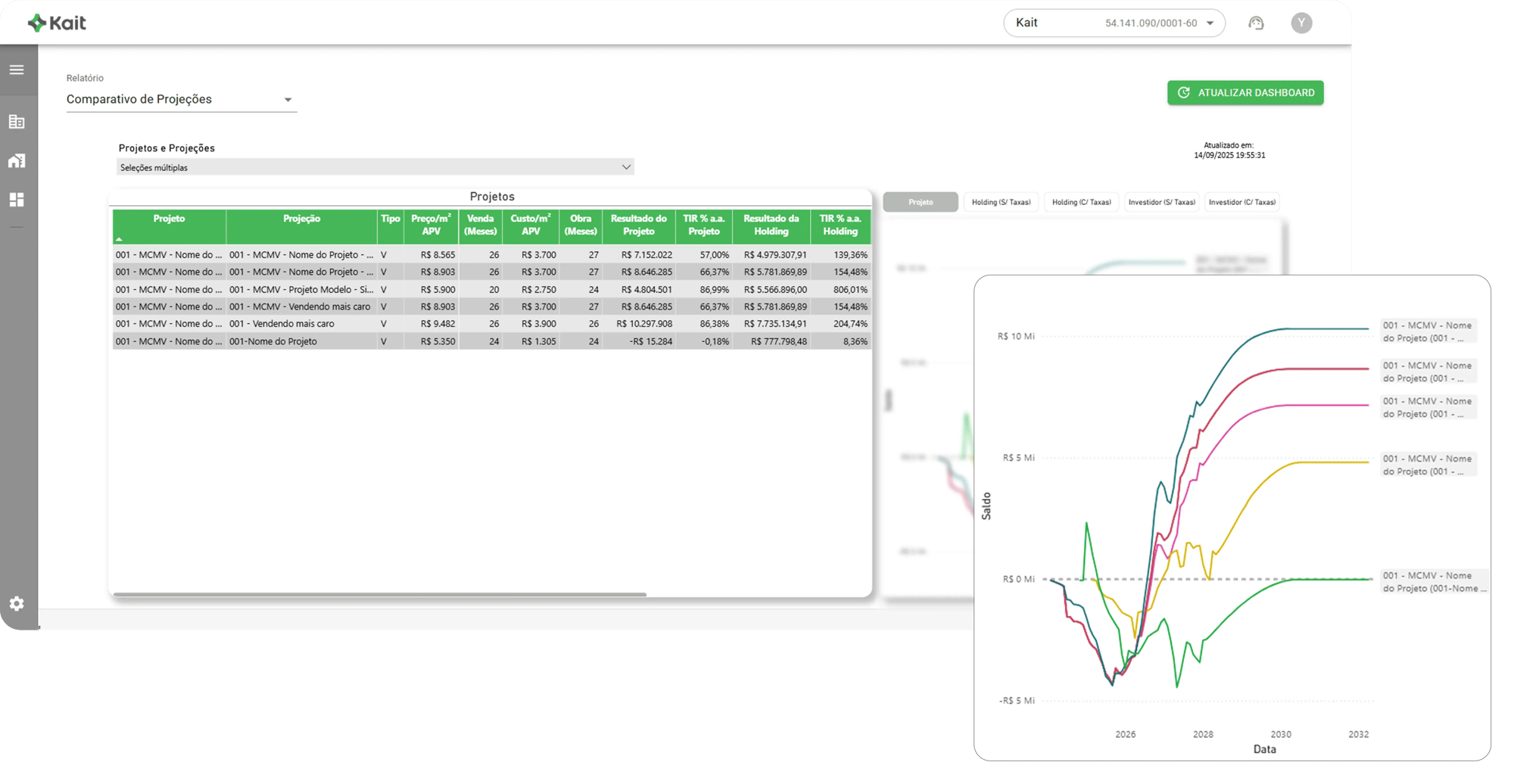This screenshot has width=1514, height=784.
Task: Open the buildings list icon in the sidebar
Action: coord(17,122)
